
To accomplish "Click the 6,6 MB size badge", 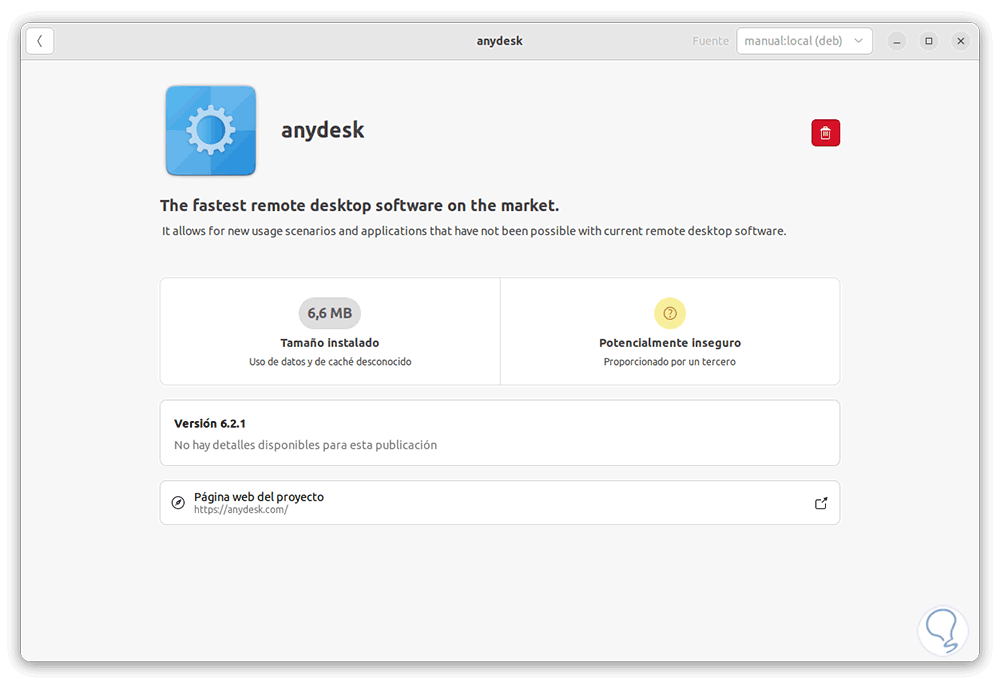I will [x=330, y=313].
